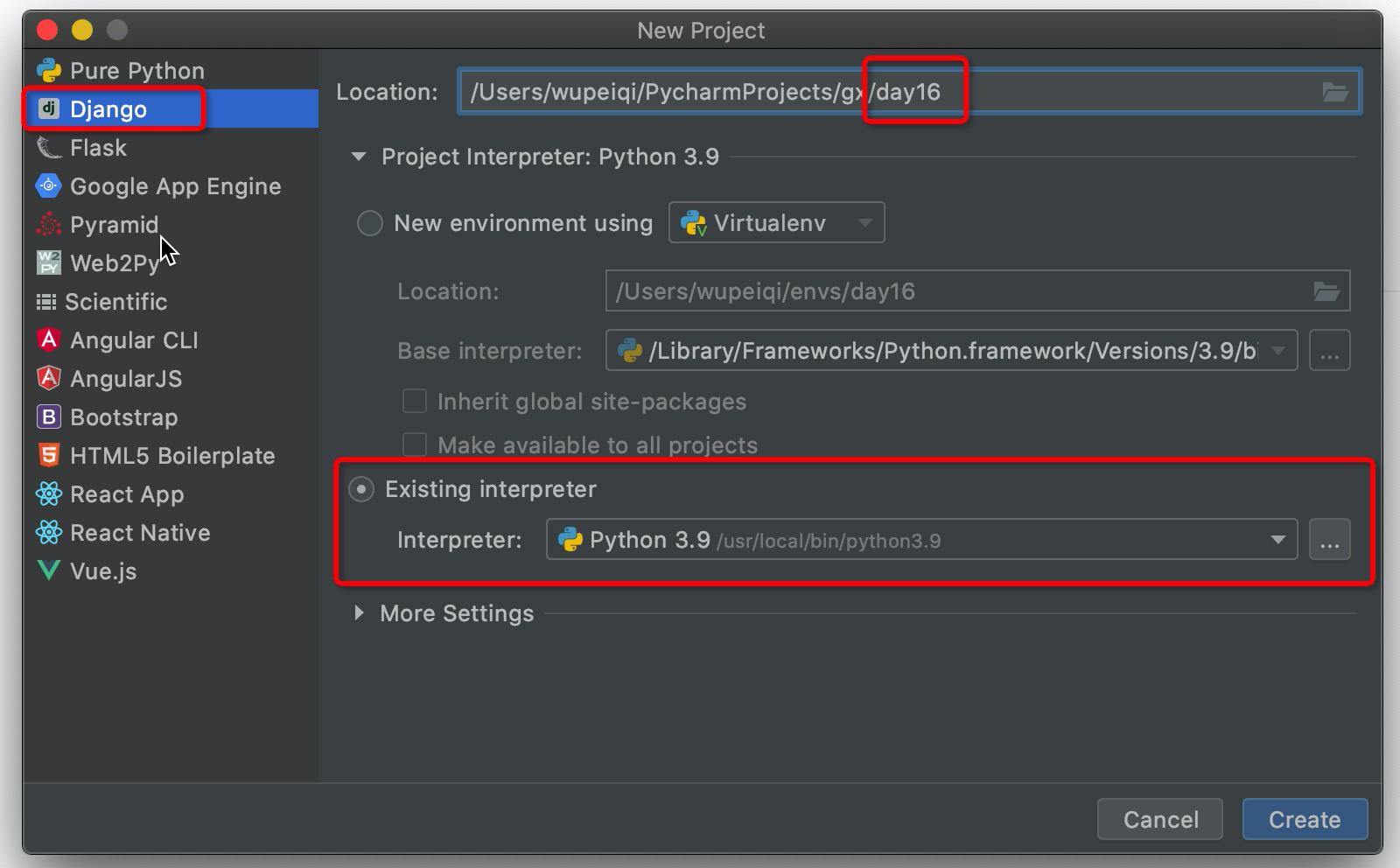This screenshot has width=1400, height=868.
Task: Click the Create button
Action: tap(1304, 820)
